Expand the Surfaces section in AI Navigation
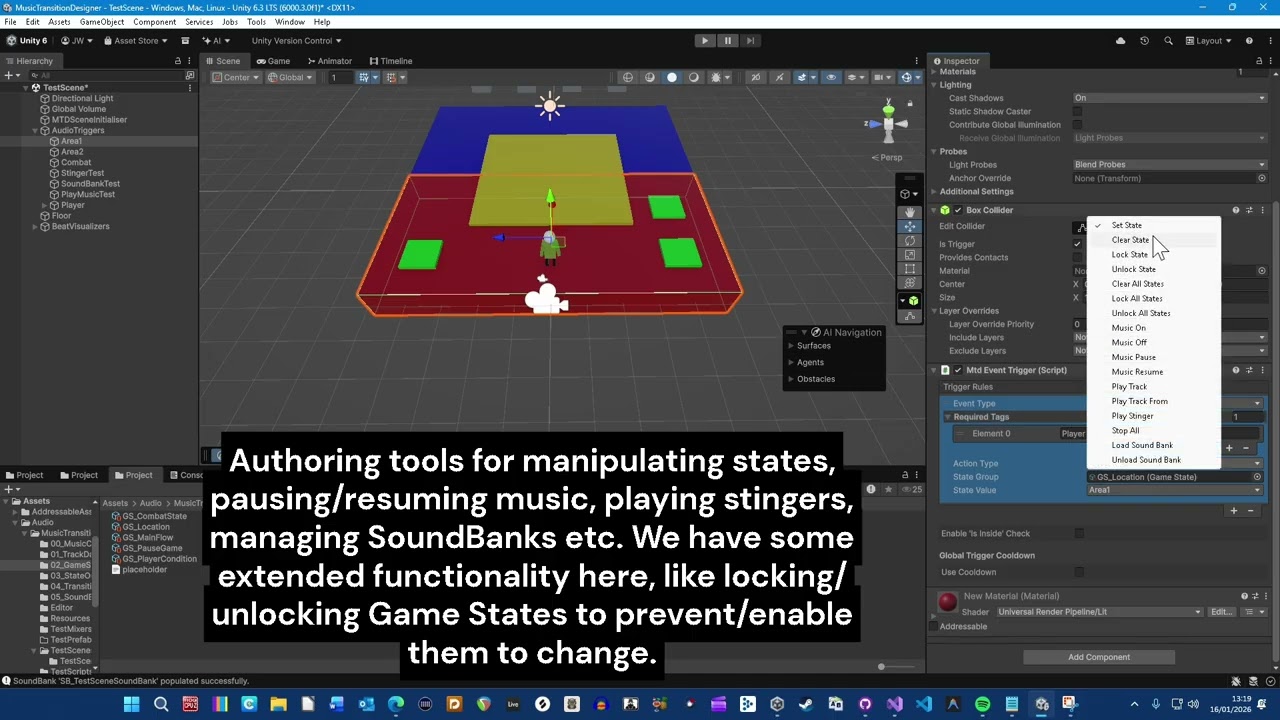Image resolution: width=1280 pixels, height=720 pixels. pos(790,346)
